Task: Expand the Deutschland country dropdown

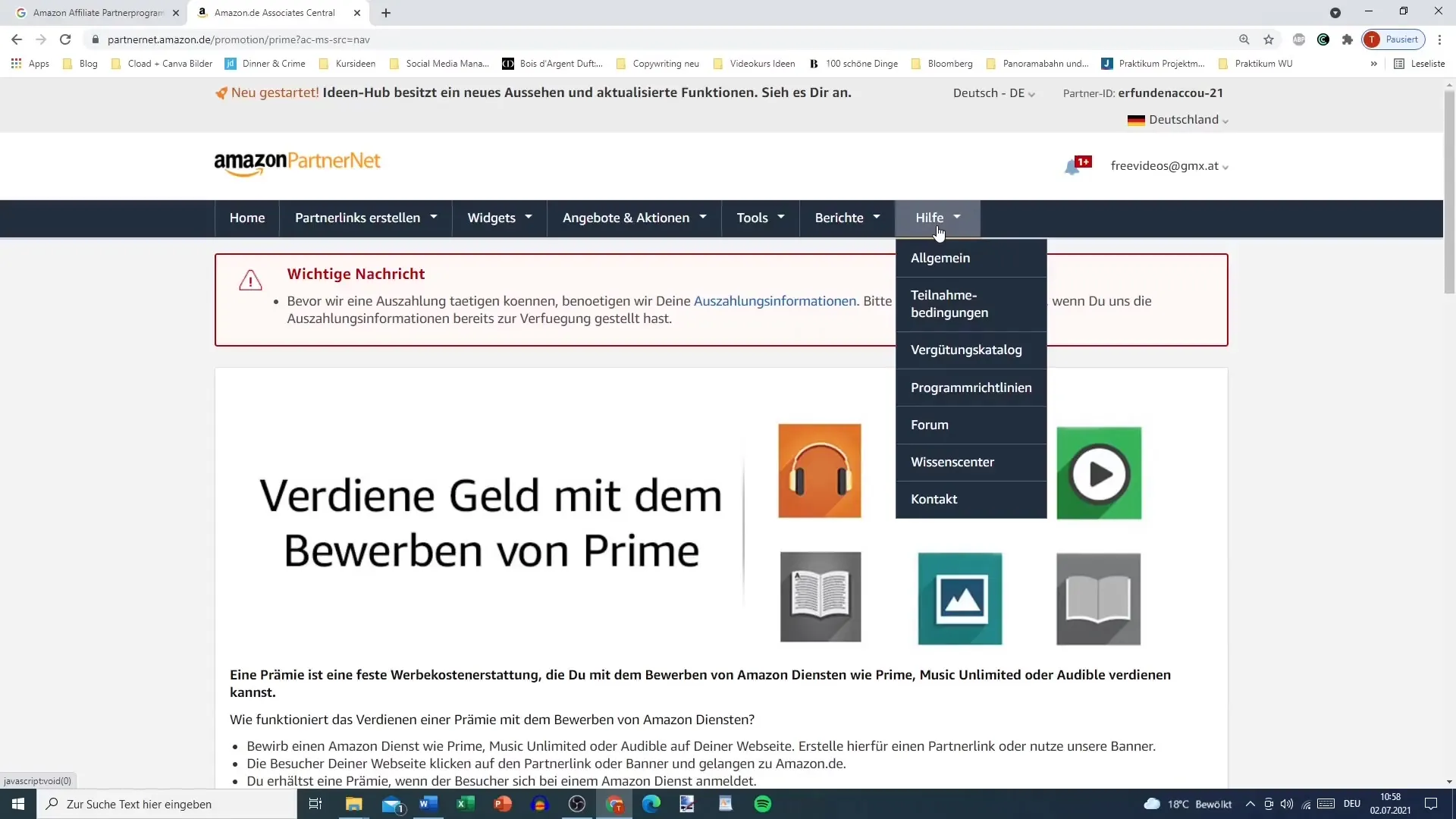Action: (1178, 120)
